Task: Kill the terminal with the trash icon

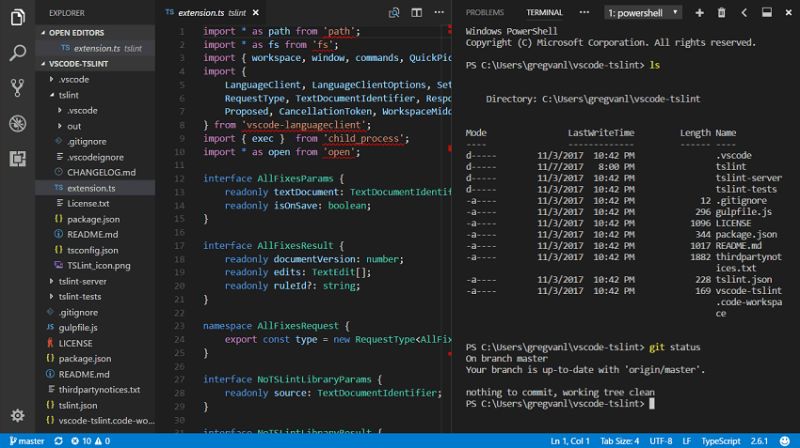Action: [721, 13]
